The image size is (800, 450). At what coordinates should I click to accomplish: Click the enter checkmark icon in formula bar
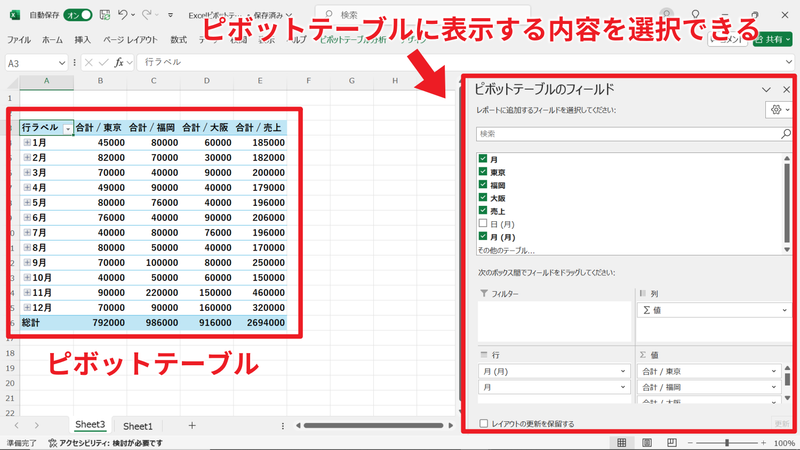point(104,62)
